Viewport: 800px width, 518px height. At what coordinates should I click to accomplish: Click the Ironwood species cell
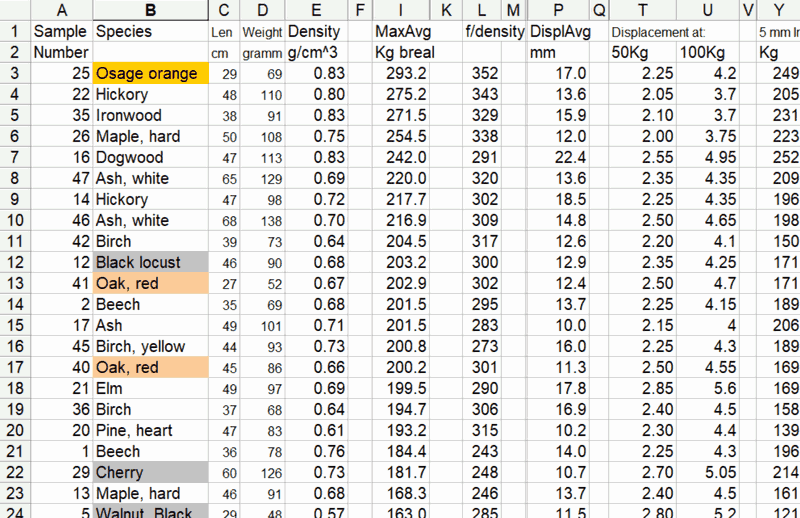pos(150,115)
